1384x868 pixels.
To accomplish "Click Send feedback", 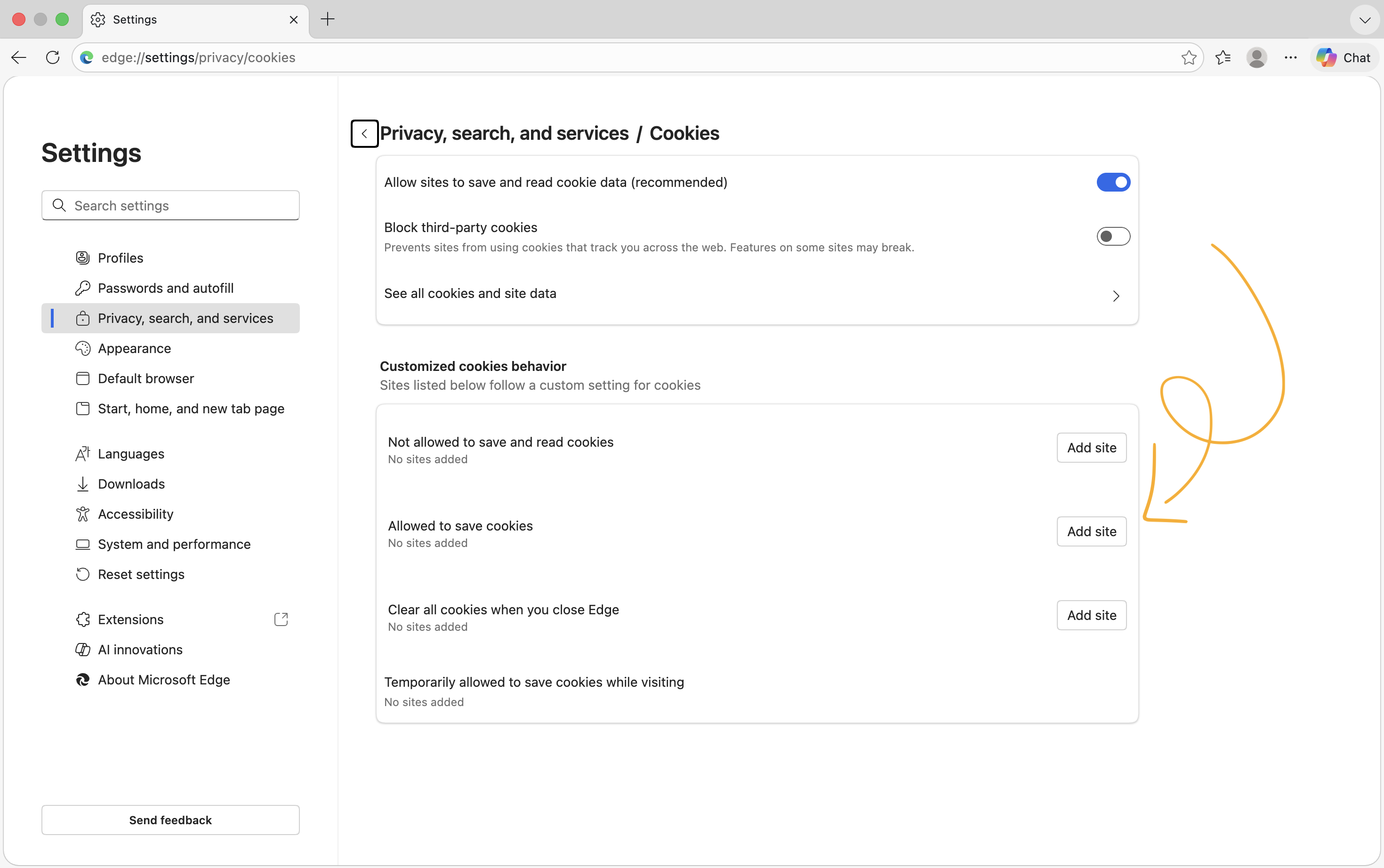I will (170, 820).
